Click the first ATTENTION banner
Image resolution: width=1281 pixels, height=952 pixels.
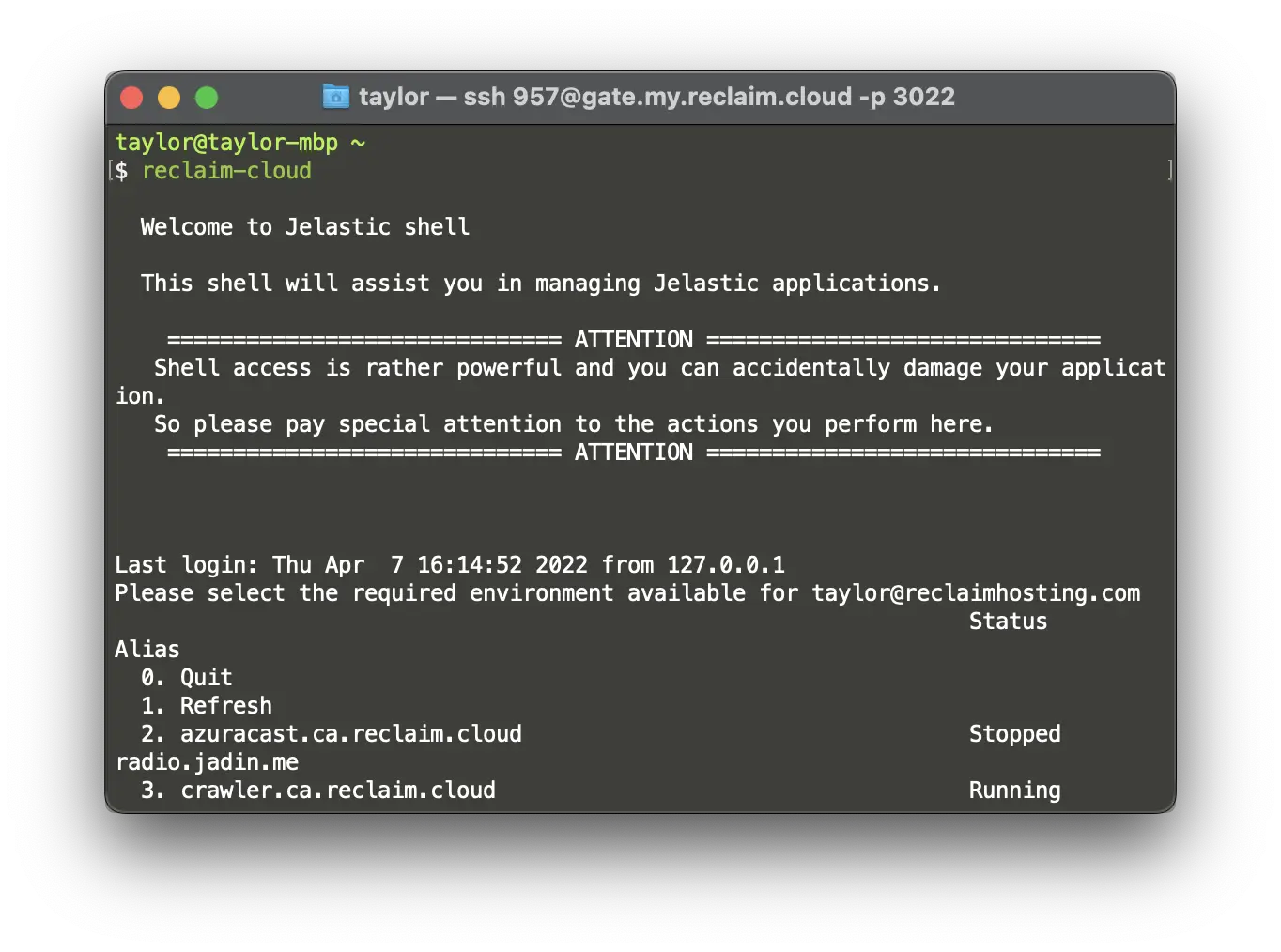[634, 340]
